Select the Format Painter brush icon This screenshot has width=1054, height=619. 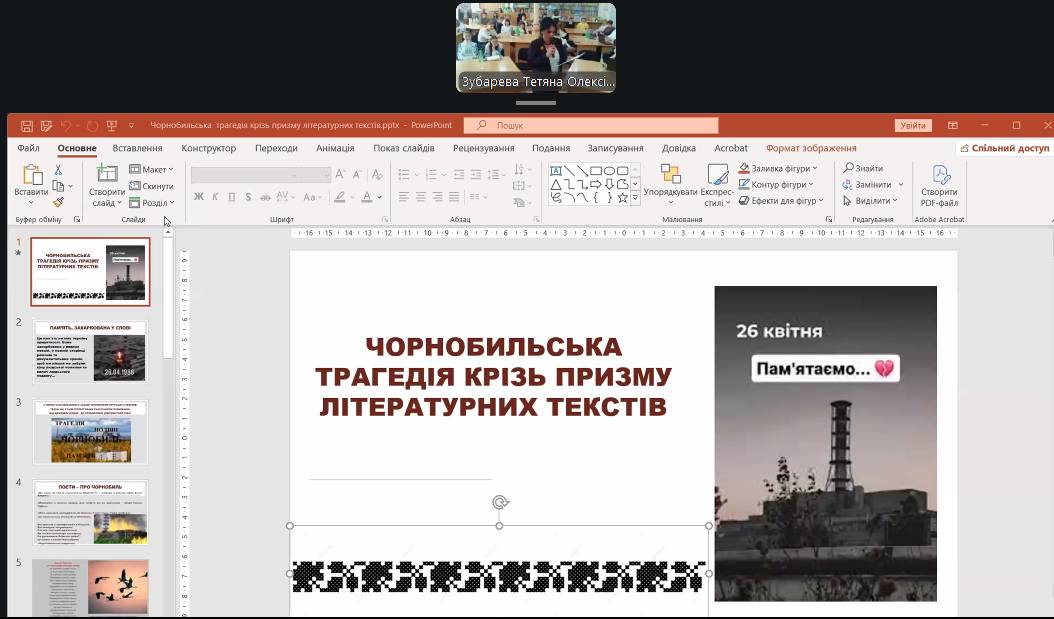tap(59, 202)
